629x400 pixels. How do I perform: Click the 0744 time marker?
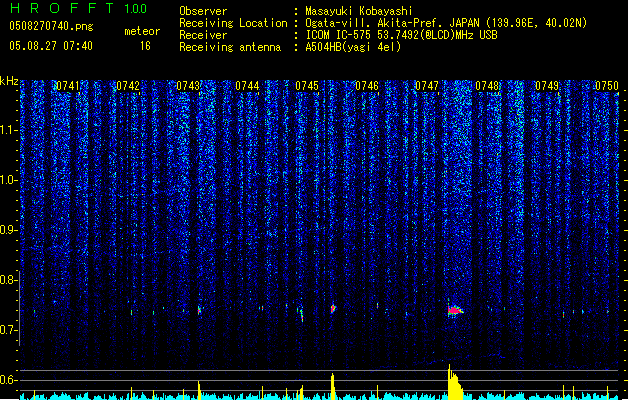point(247,86)
